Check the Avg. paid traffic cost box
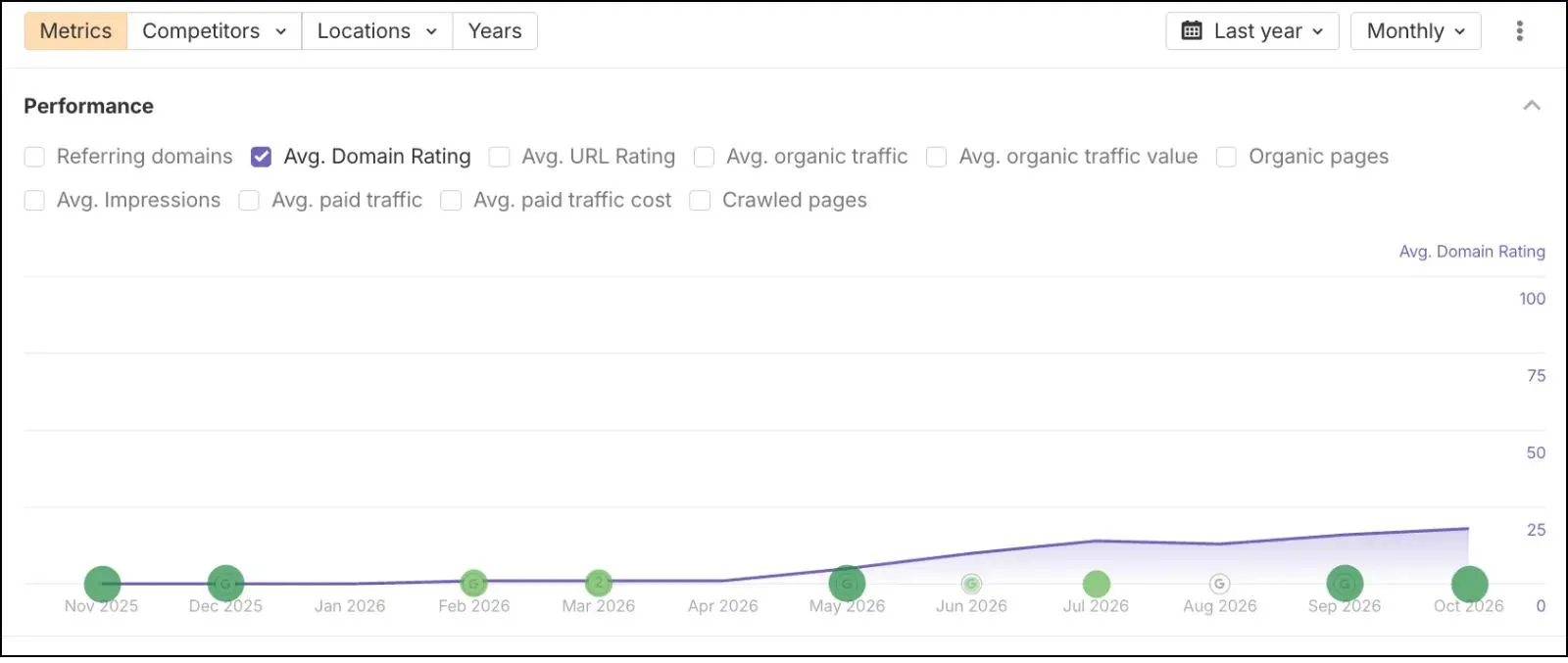The height and width of the screenshot is (663, 1568). pyautogui.click(x=451, y=201)
